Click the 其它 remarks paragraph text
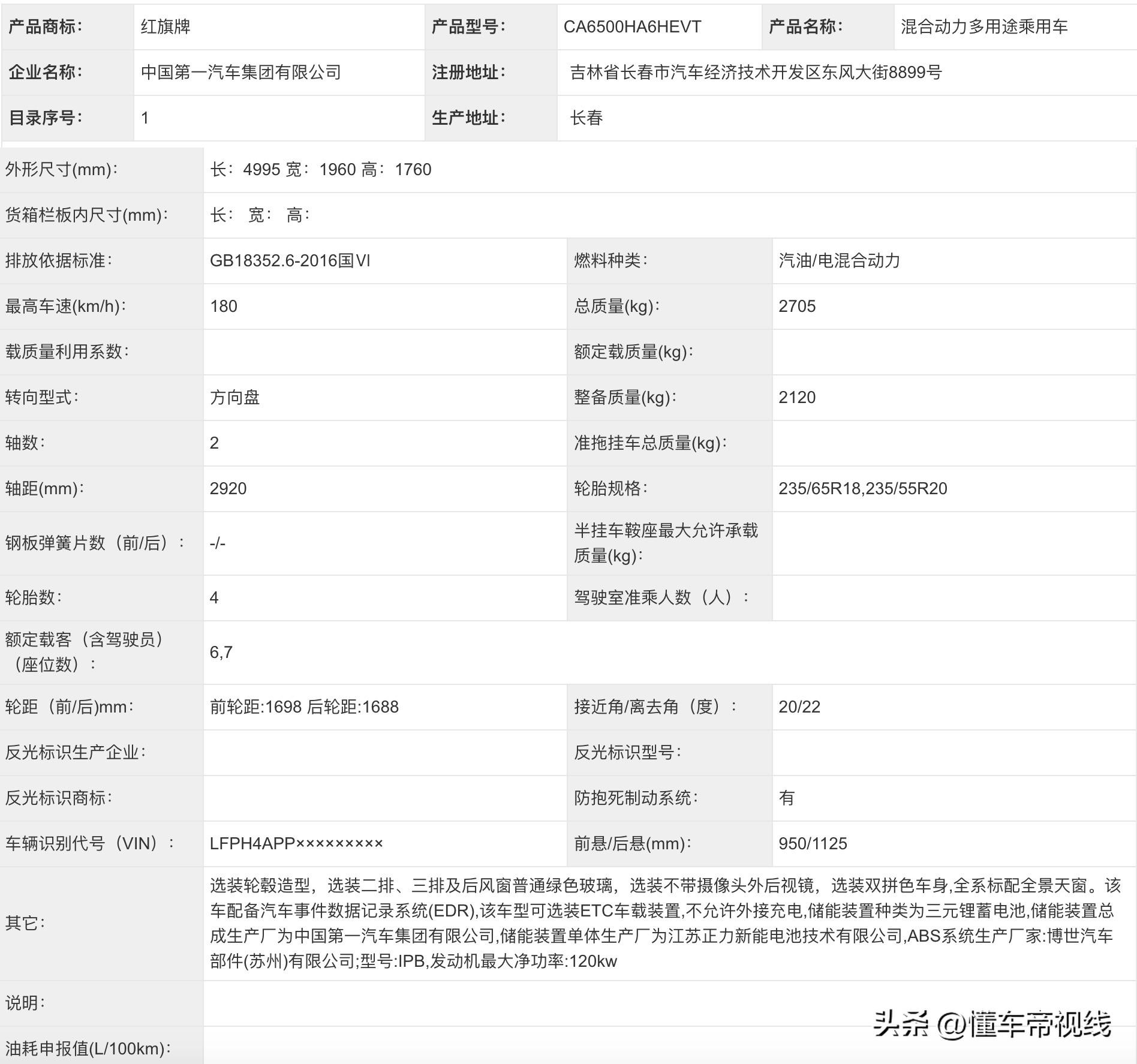 (x=665, y=923)
